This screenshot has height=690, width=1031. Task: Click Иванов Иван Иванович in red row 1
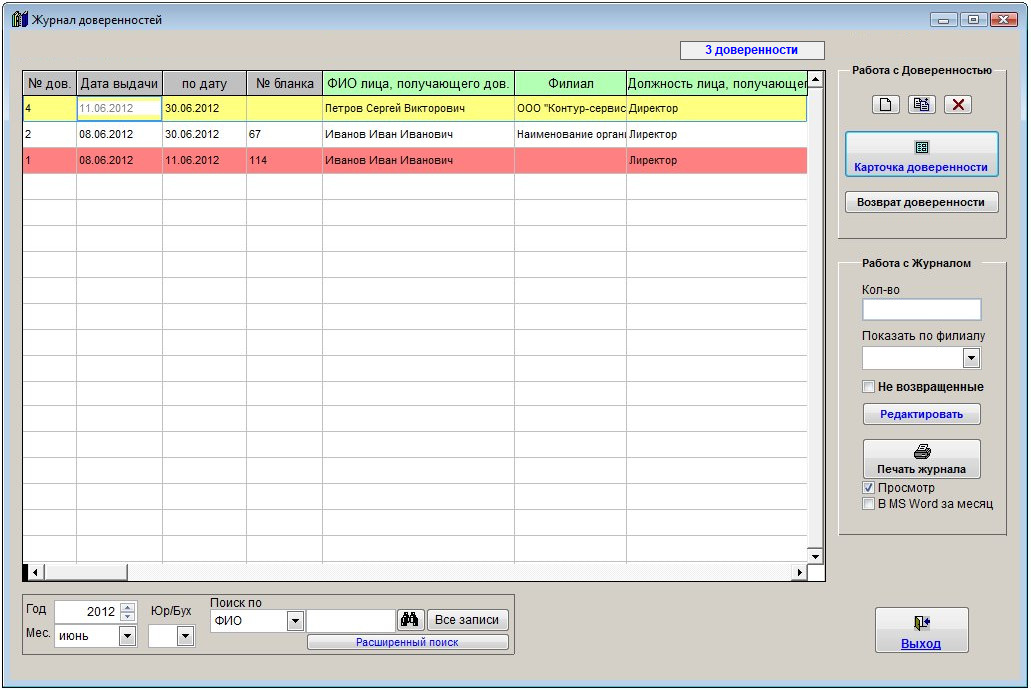tap(418, 160)
